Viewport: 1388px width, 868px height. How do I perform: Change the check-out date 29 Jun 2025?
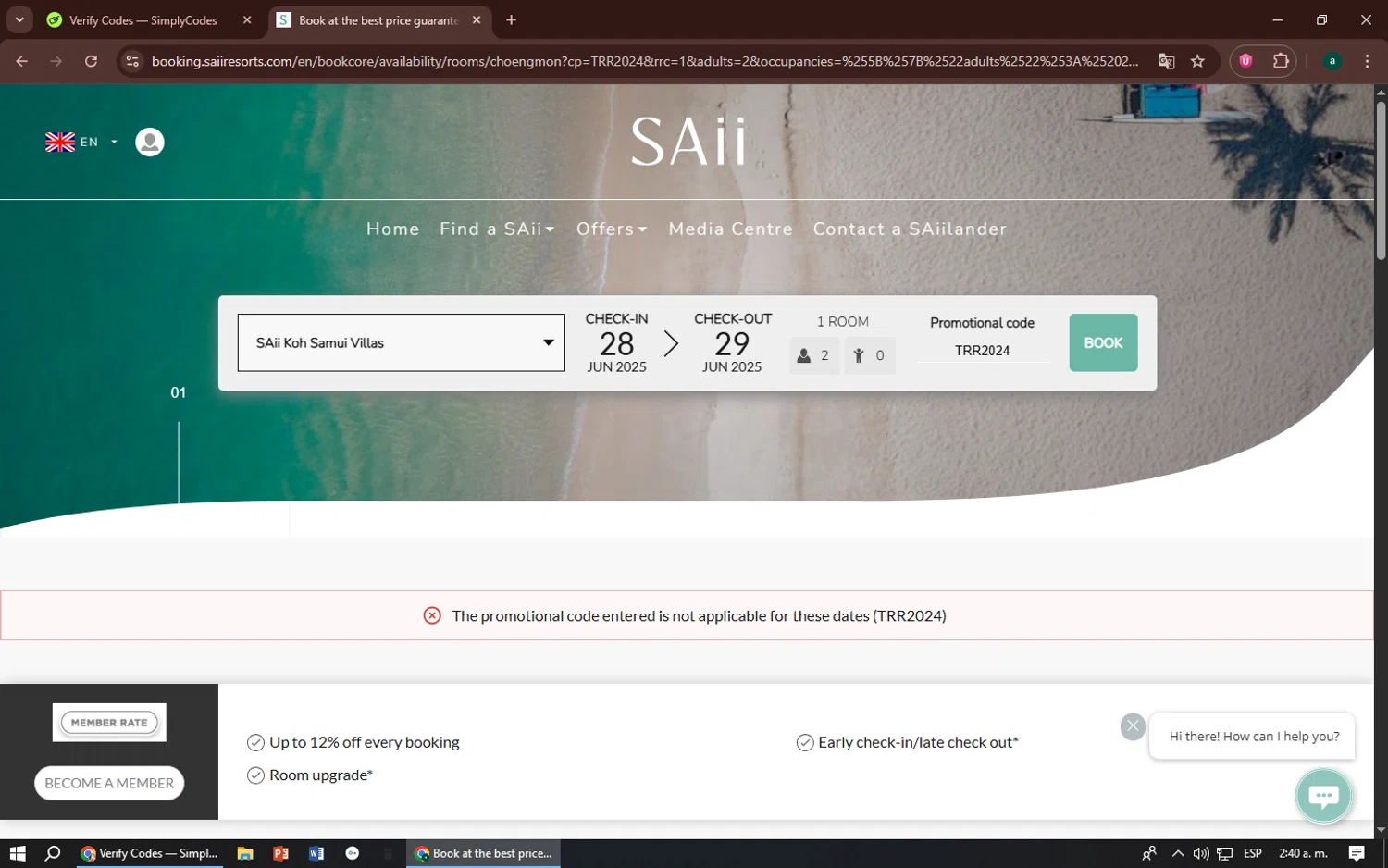coord(732,342)
